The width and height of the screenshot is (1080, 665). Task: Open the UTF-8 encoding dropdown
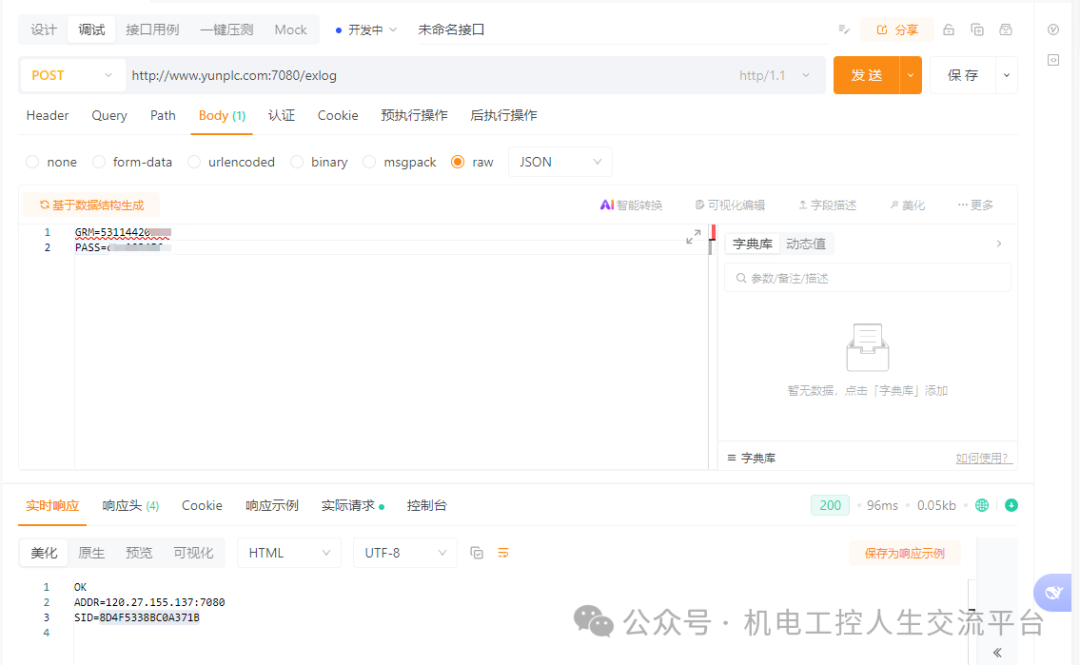coord(405,553)
